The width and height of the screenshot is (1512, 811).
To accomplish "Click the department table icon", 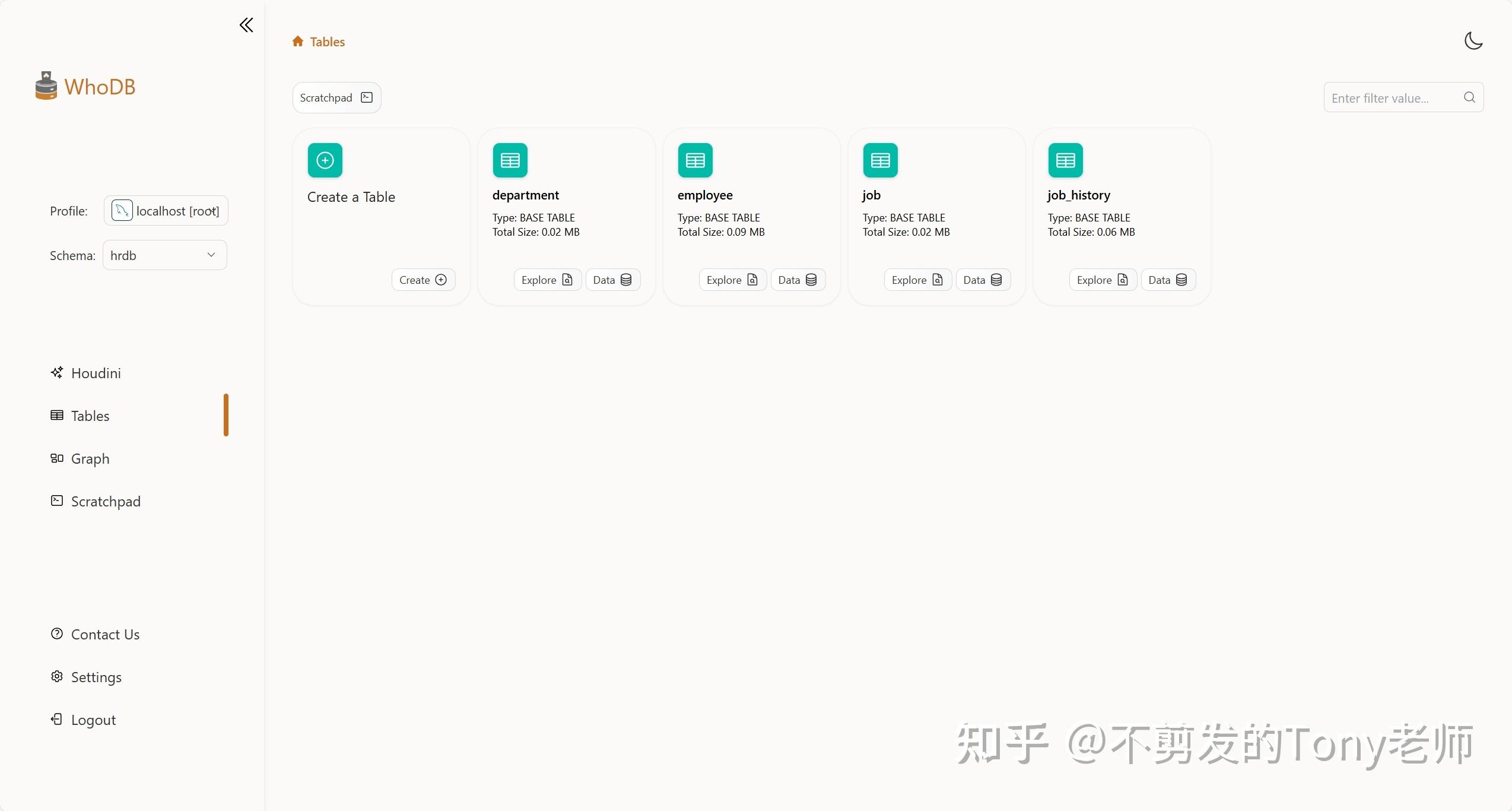I will (510, 160).
